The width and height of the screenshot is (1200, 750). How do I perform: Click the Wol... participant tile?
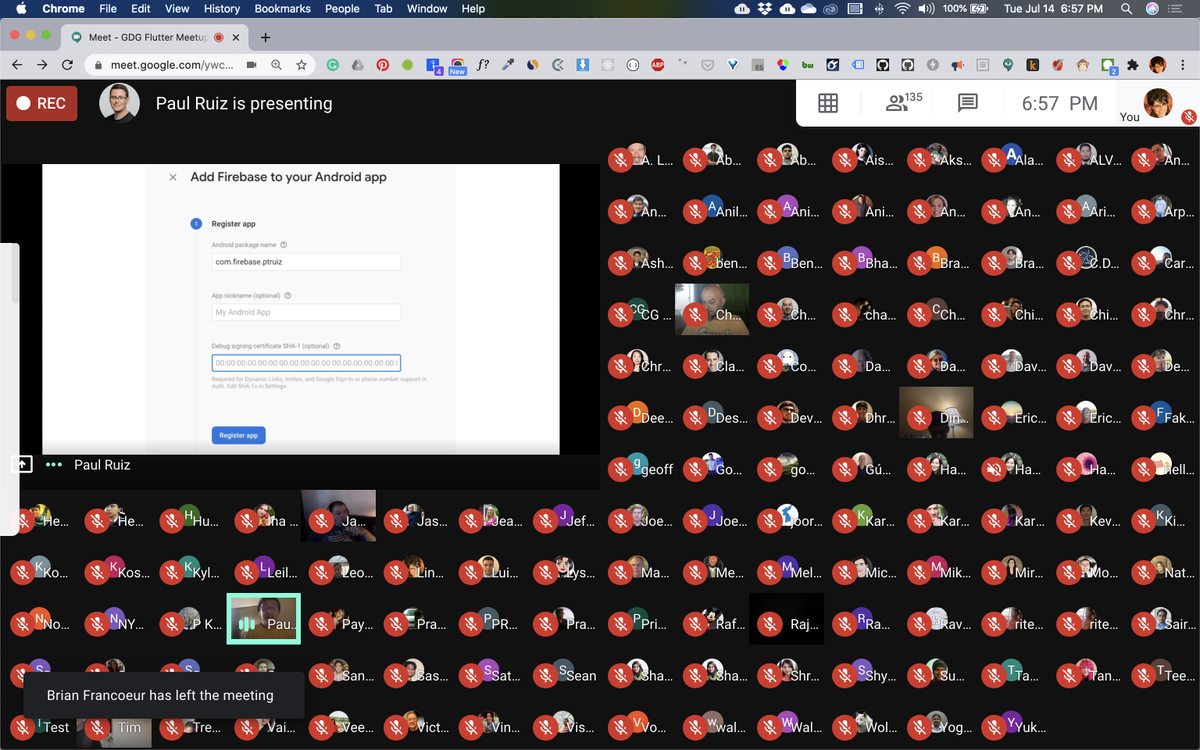(x=861, y=722)
